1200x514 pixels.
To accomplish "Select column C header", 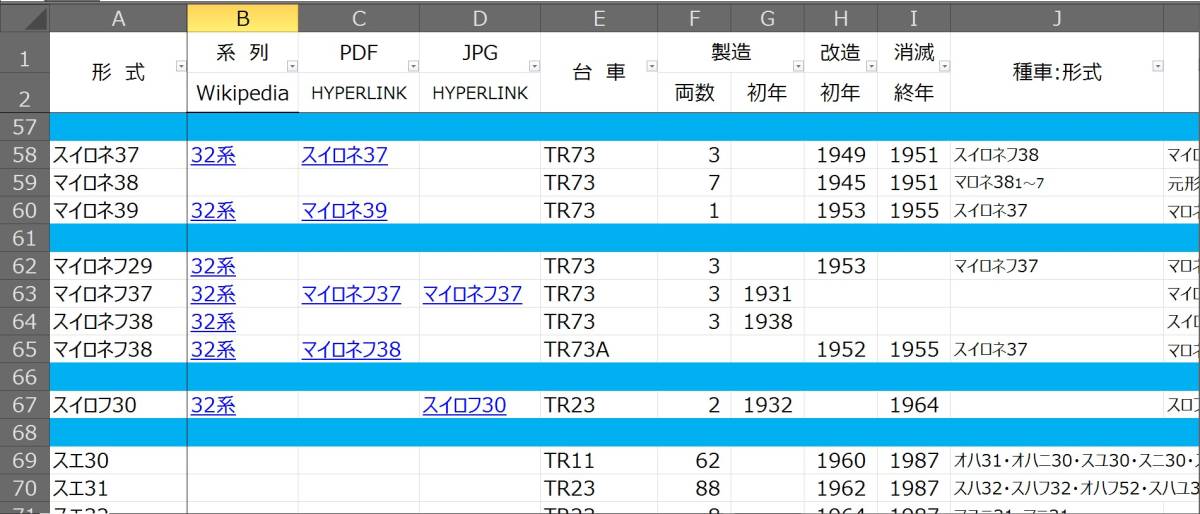I will click(x=358, y=17).
